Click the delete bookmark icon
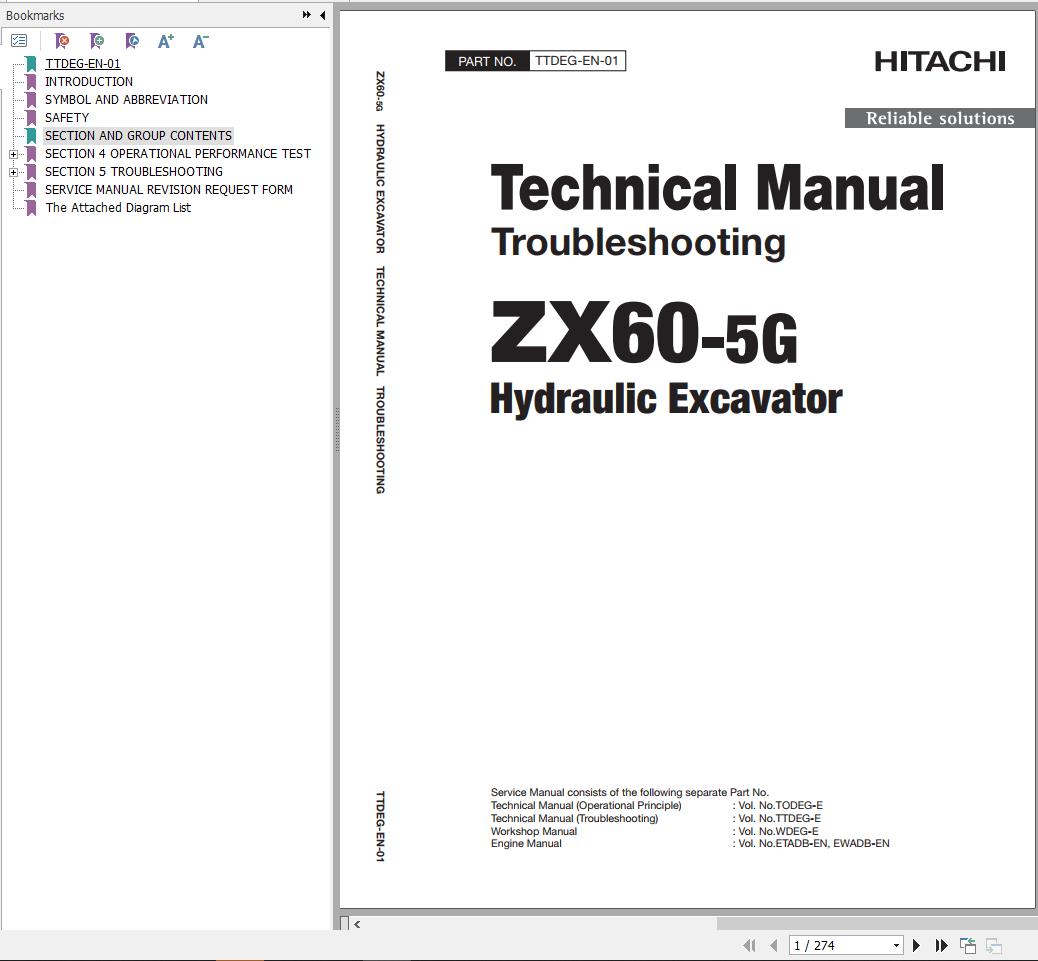 click(62, 41)
